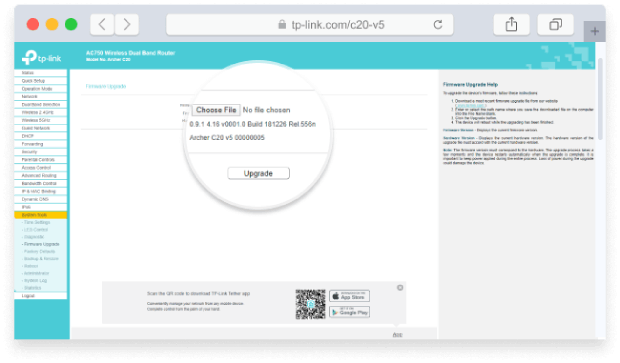The width and height of the screenshot is (620, 363).
Task: Open Time Settings under System Tools
Action: [x=37, y=222]
